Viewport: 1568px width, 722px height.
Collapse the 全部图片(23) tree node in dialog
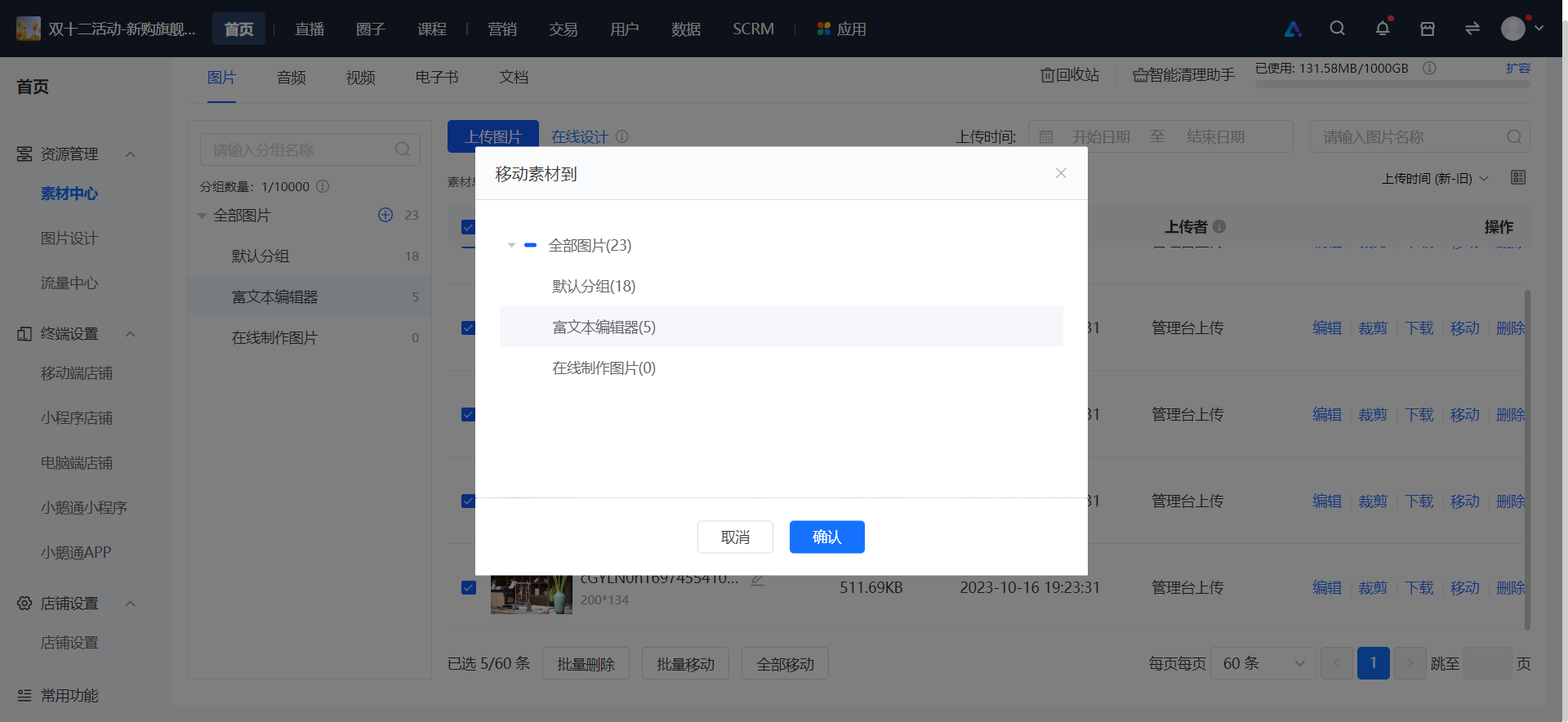[511, 245]
